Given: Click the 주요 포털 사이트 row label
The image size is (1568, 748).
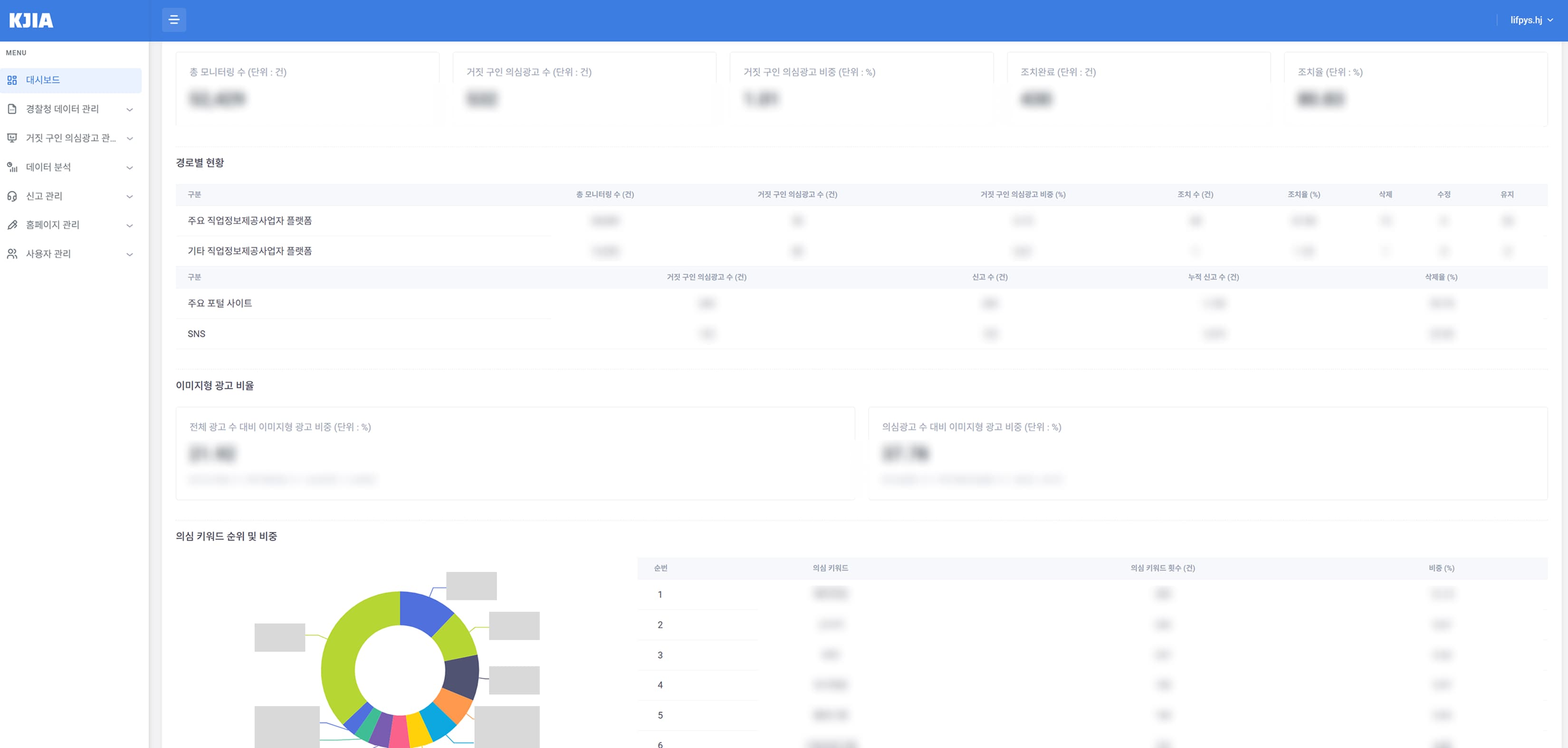Looking at the screenshot, I should click(220, 303).
